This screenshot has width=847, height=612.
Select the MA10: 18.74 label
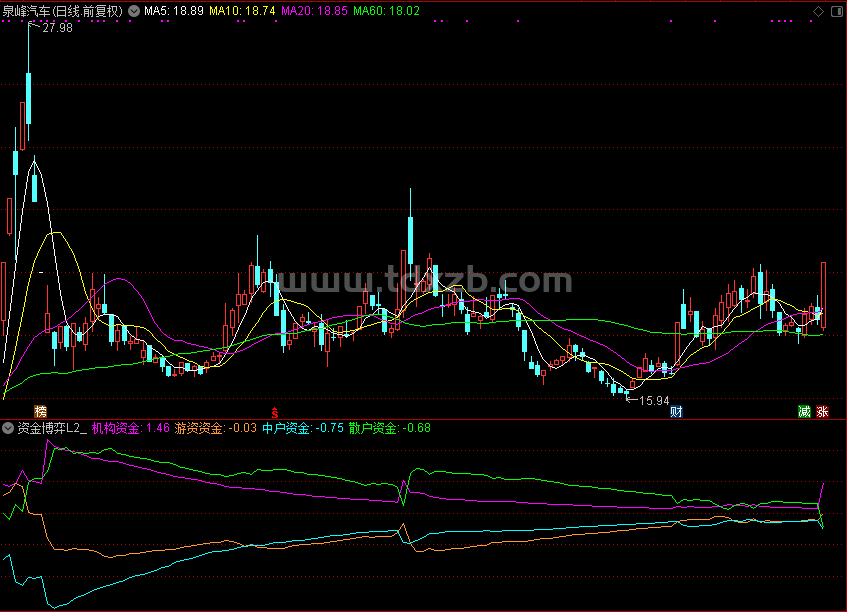242,11
